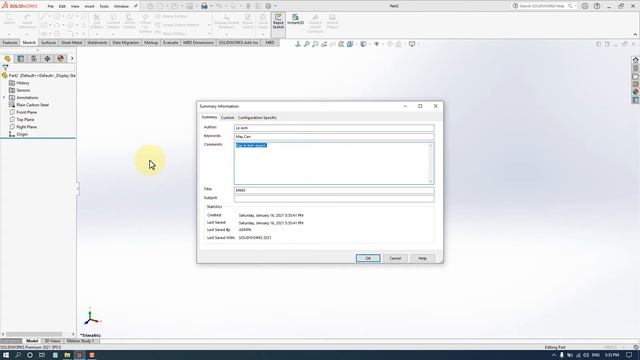
Task: Switch to Custom tab in Summary Information
Action: [227, 118]
